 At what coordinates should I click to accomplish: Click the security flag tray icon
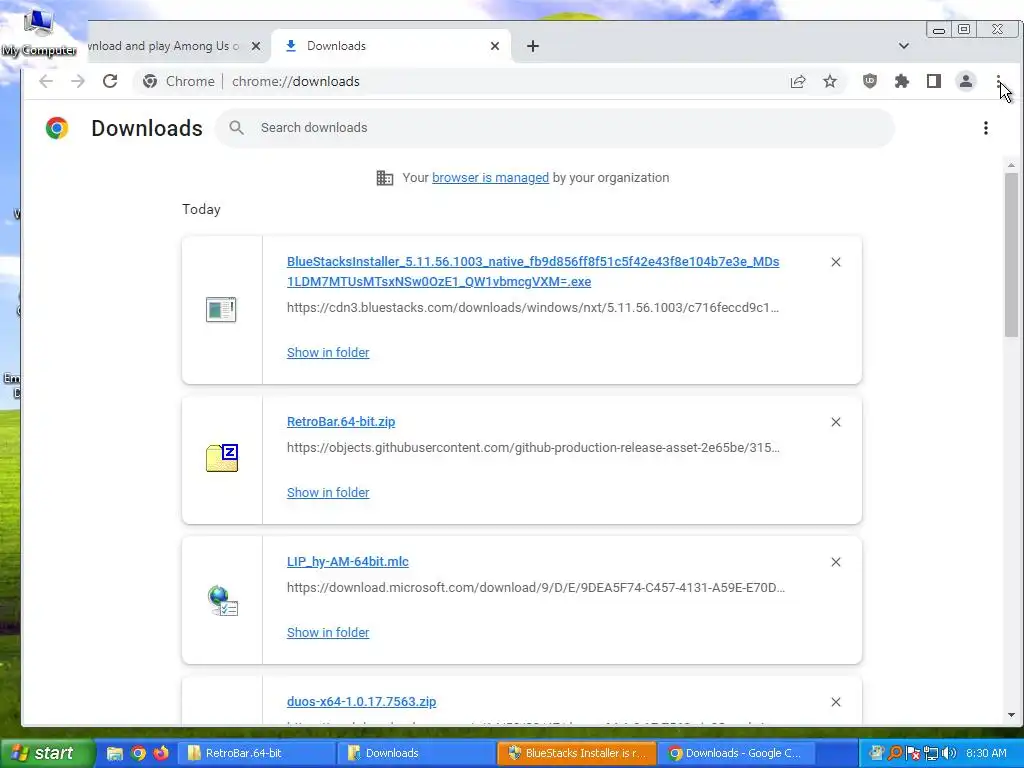point(914,754)
